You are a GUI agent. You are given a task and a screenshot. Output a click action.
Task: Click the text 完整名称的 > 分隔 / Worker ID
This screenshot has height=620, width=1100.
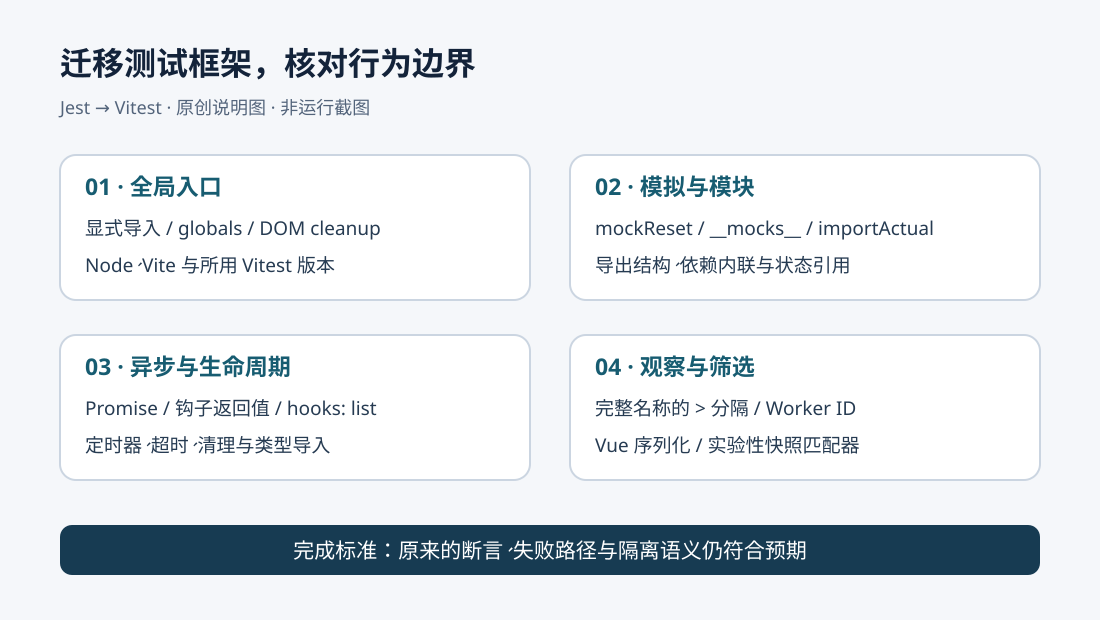click(725, 408)
